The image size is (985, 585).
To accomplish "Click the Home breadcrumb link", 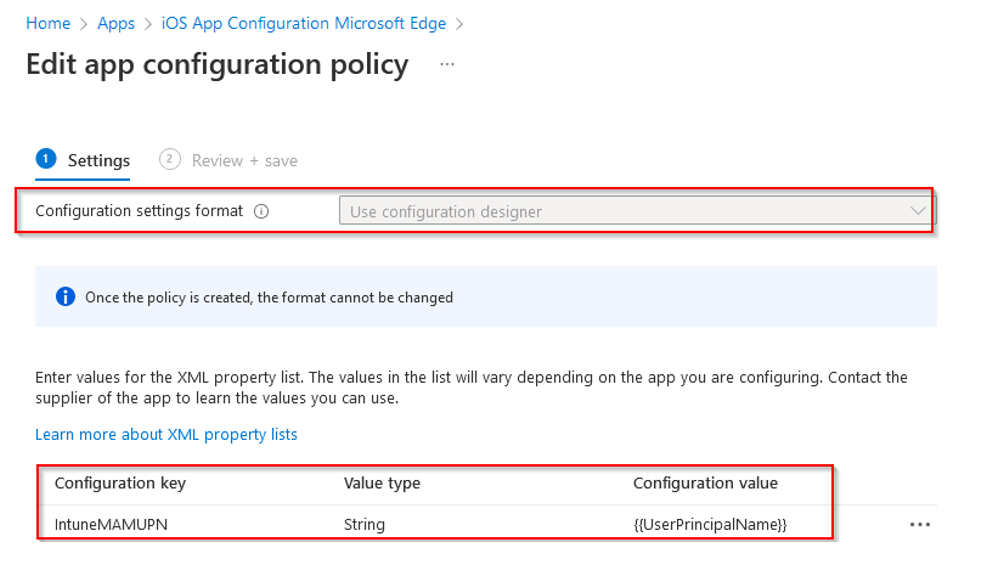I will pyautogui.click(x=48, y=23).
